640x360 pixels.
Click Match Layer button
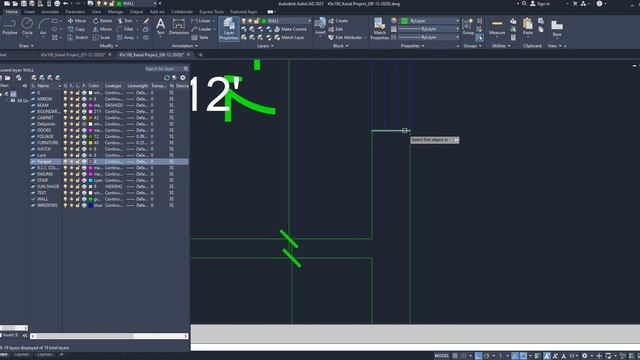click(289, 38)
